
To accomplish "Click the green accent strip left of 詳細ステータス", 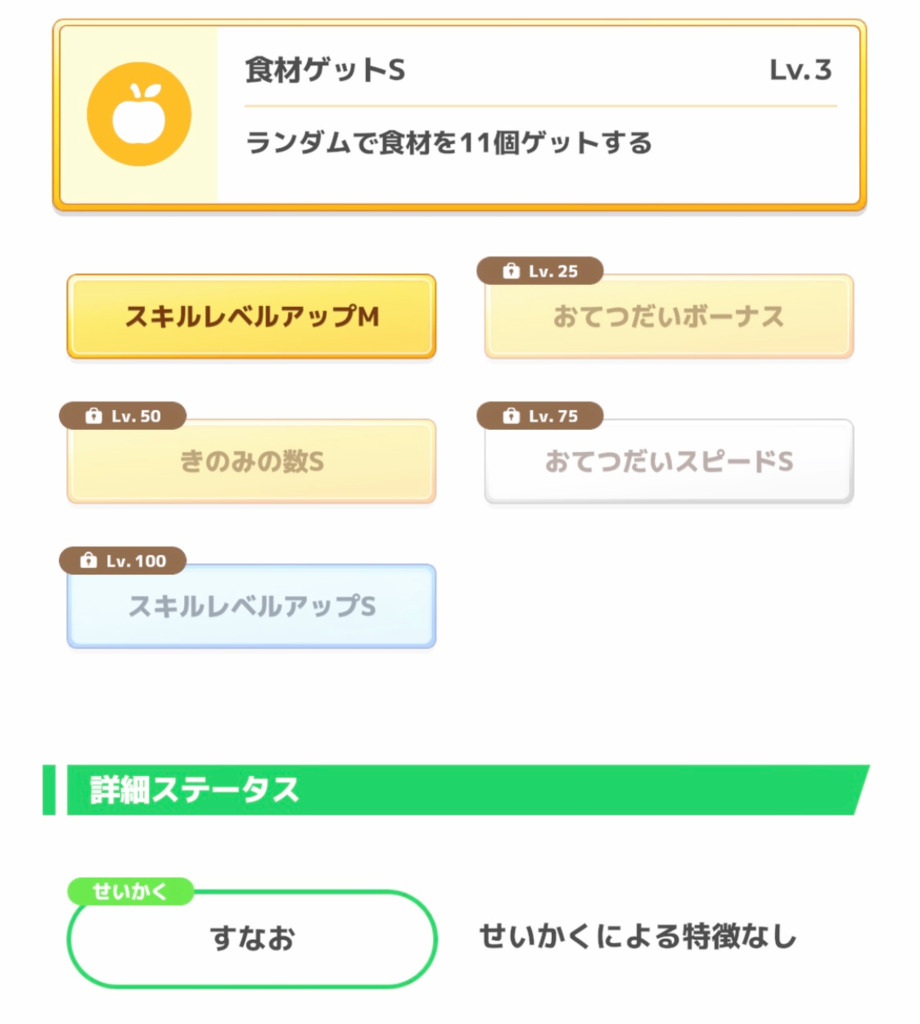I will 49,790.
